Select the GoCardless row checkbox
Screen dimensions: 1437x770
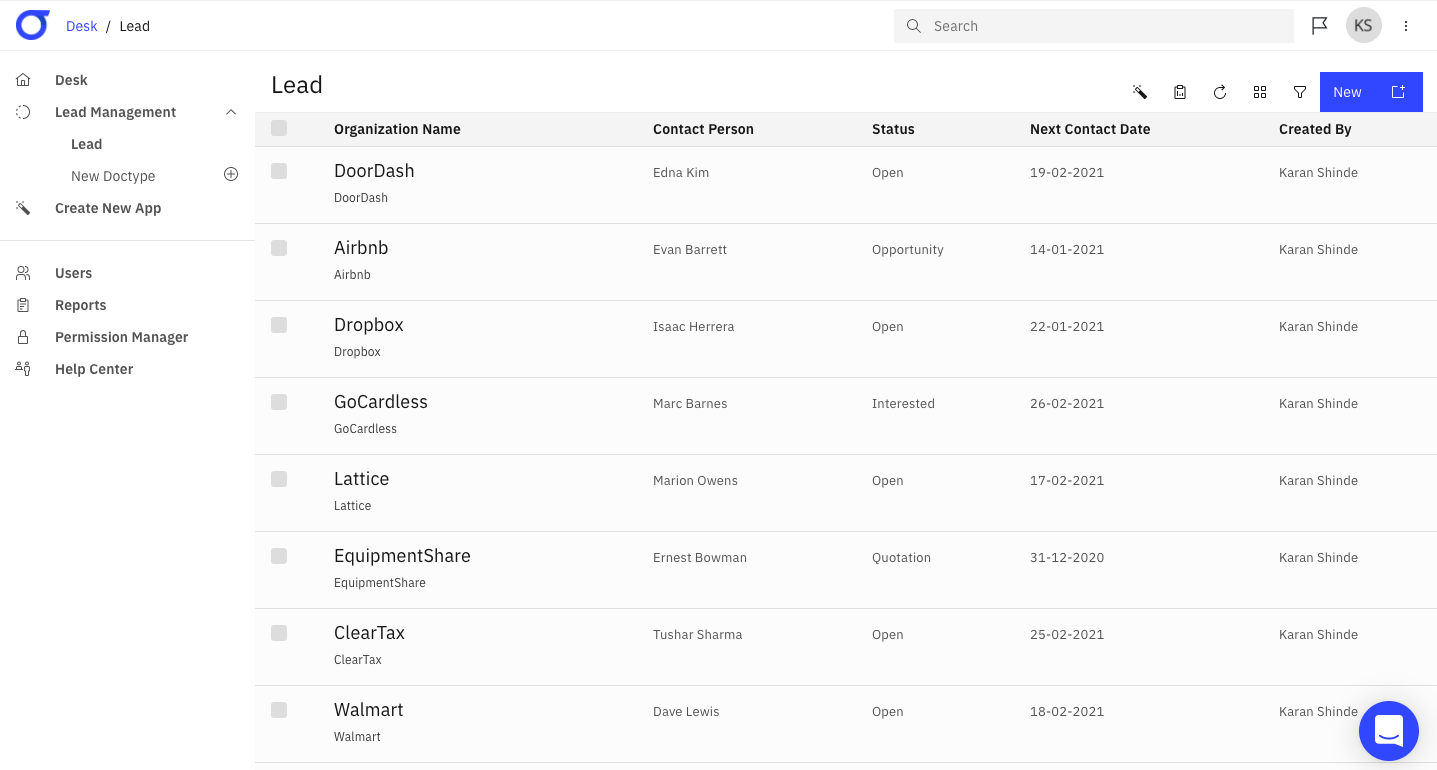pyautogui.click(x=279, y=402)
